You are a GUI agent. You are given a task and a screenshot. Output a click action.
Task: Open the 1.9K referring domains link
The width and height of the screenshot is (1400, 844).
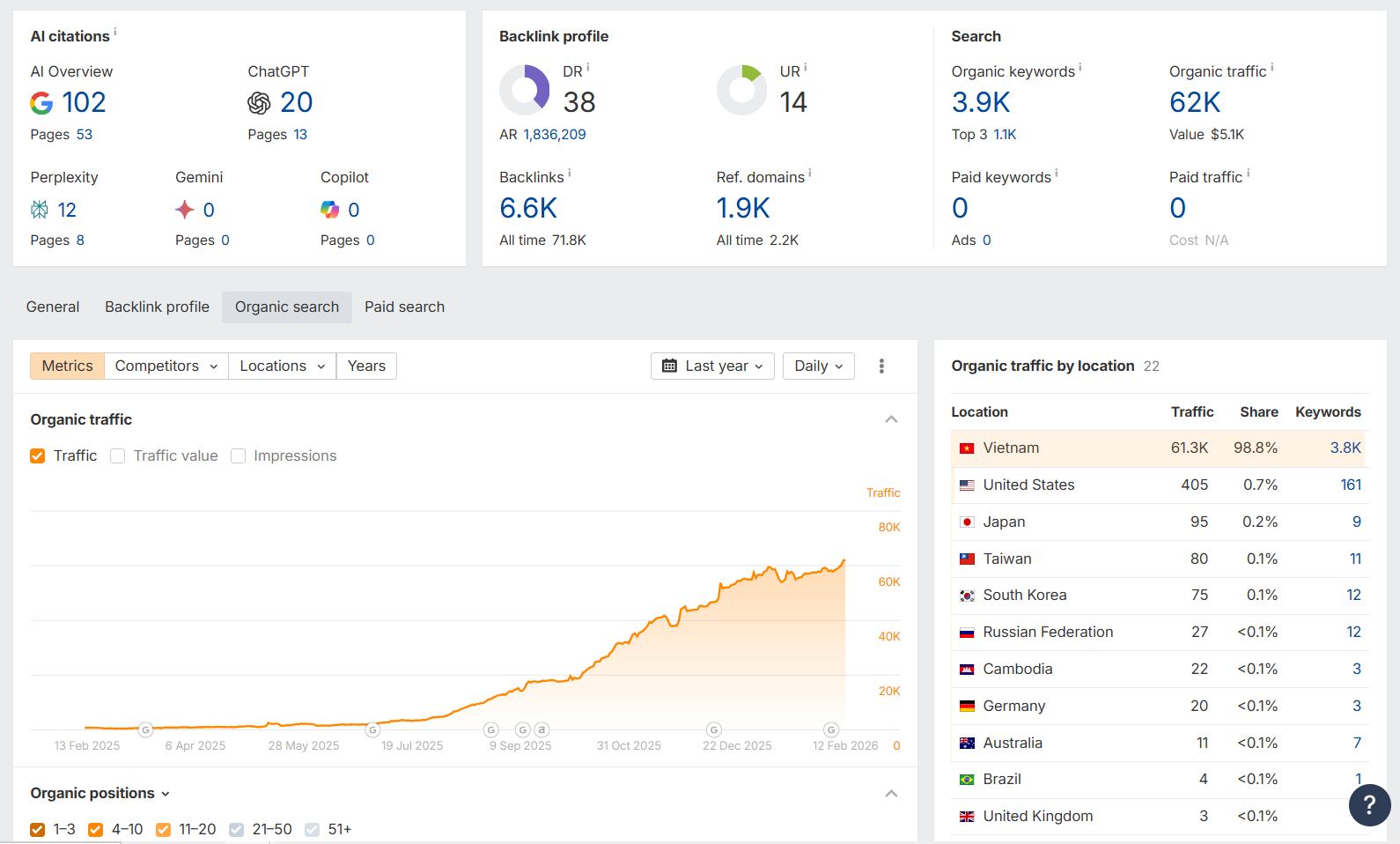point(743,209)
